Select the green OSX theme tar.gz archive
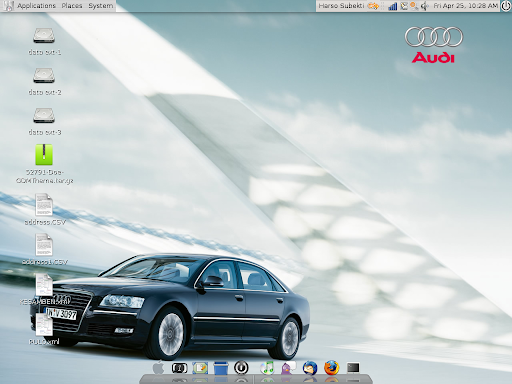This screenshot has height=384, width=512. tap(44, 154)
